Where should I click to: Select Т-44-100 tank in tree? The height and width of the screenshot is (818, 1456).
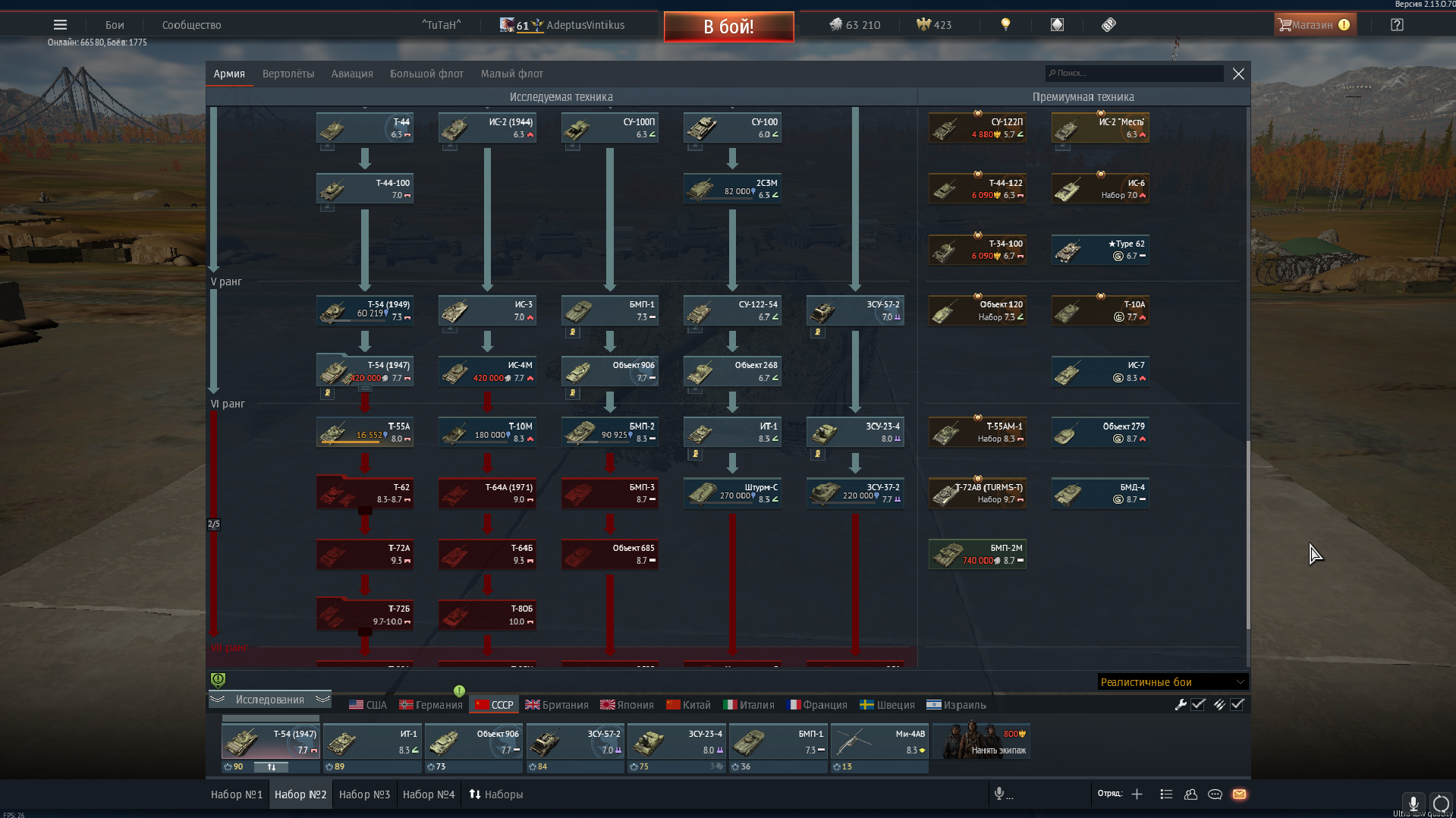pos(365,189)
